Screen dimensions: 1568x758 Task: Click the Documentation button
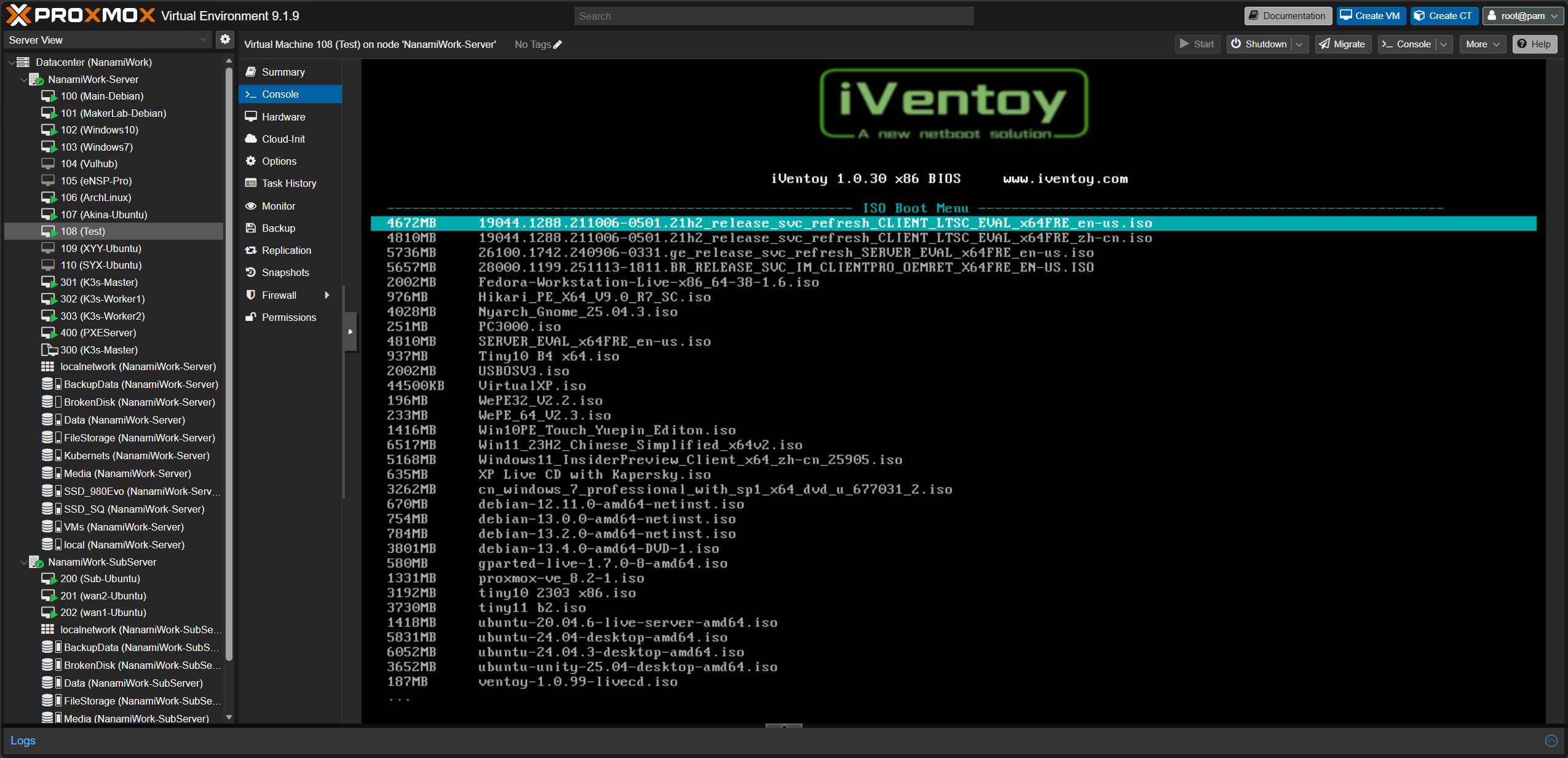(x=1288, y=16)
